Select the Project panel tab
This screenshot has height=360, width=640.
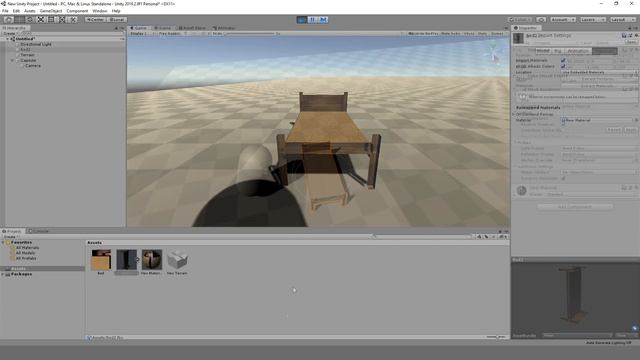[x=12, y=231]
